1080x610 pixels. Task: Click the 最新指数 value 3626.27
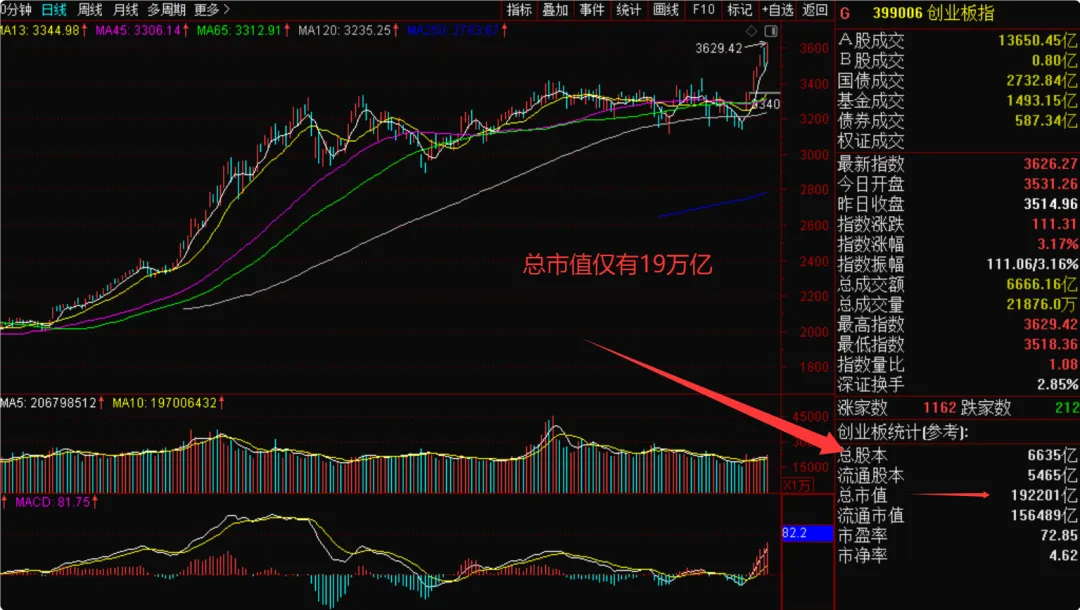coord(1050,164)
